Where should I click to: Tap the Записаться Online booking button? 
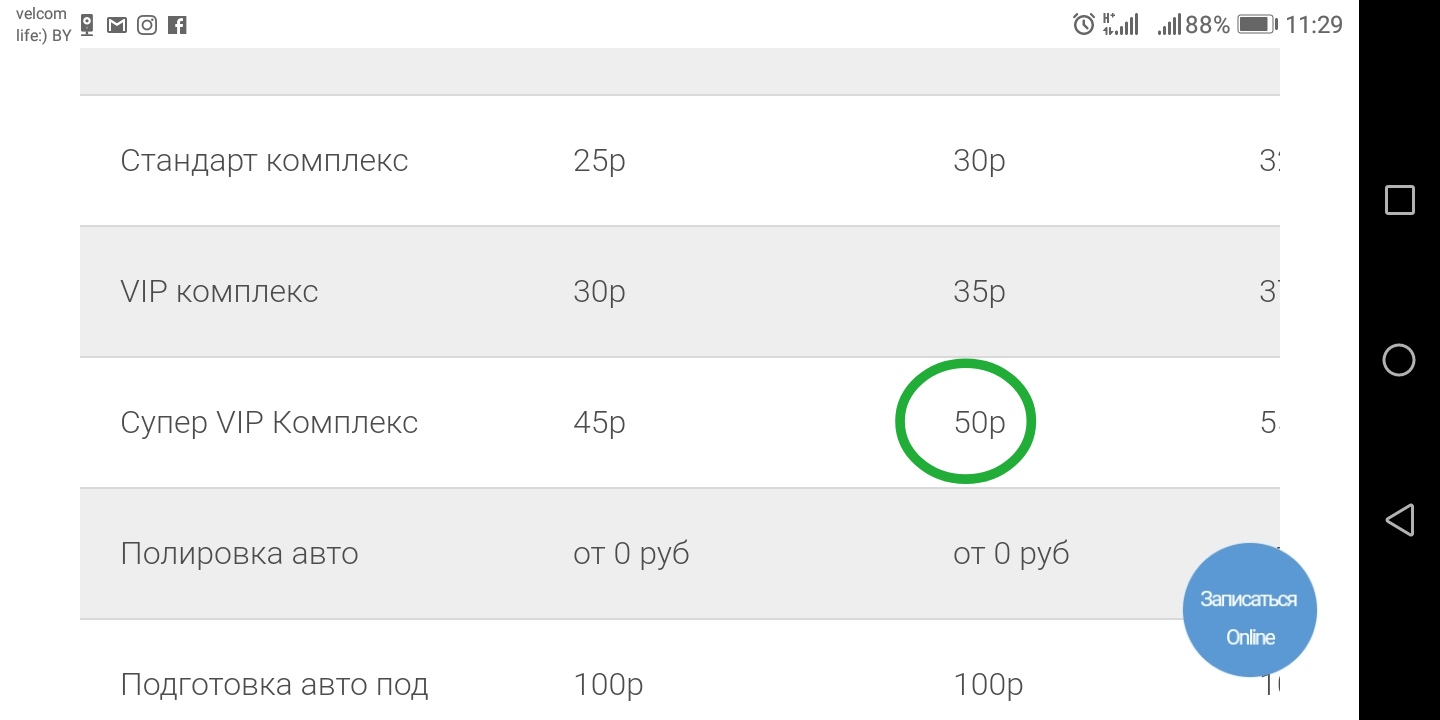point(1249,611)
